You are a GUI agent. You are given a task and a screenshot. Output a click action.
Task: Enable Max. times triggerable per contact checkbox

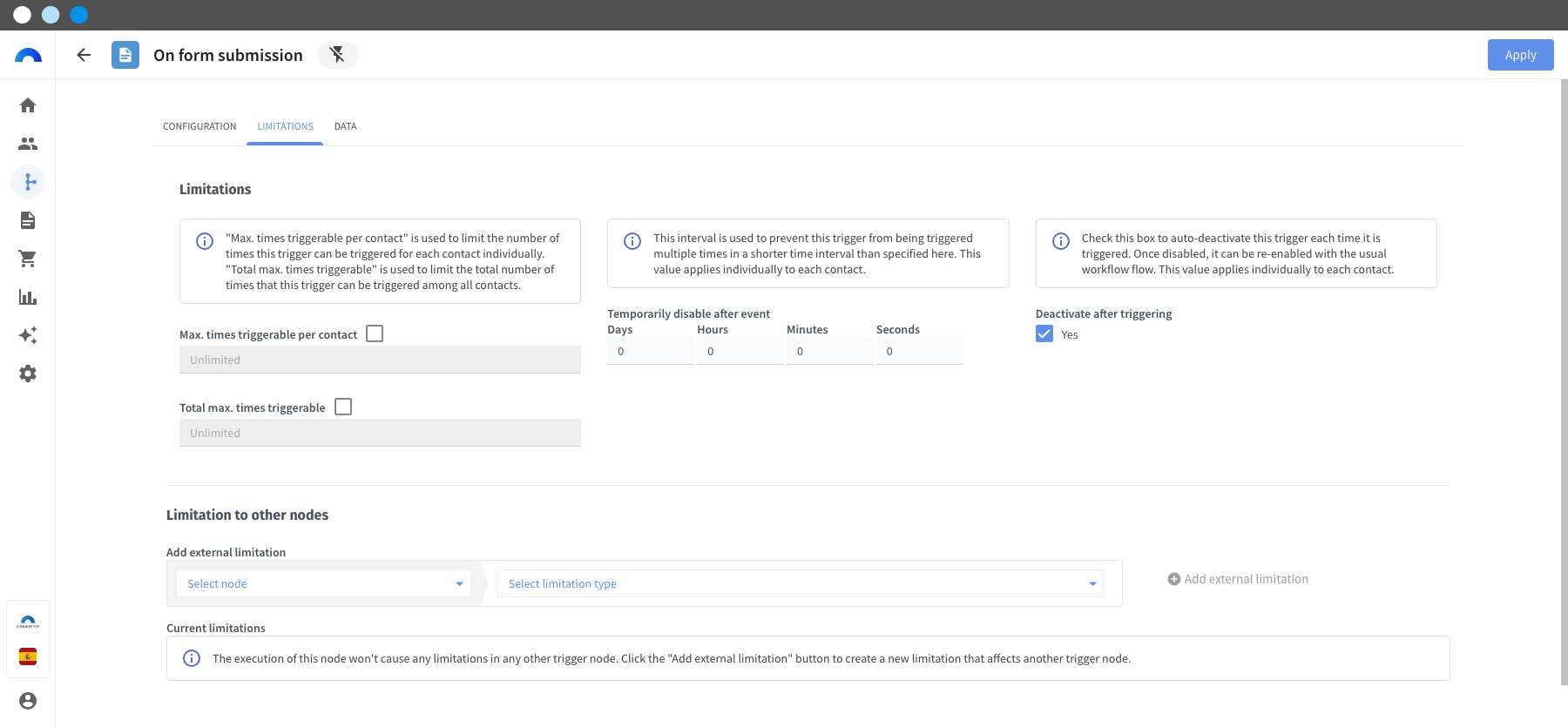375,333
